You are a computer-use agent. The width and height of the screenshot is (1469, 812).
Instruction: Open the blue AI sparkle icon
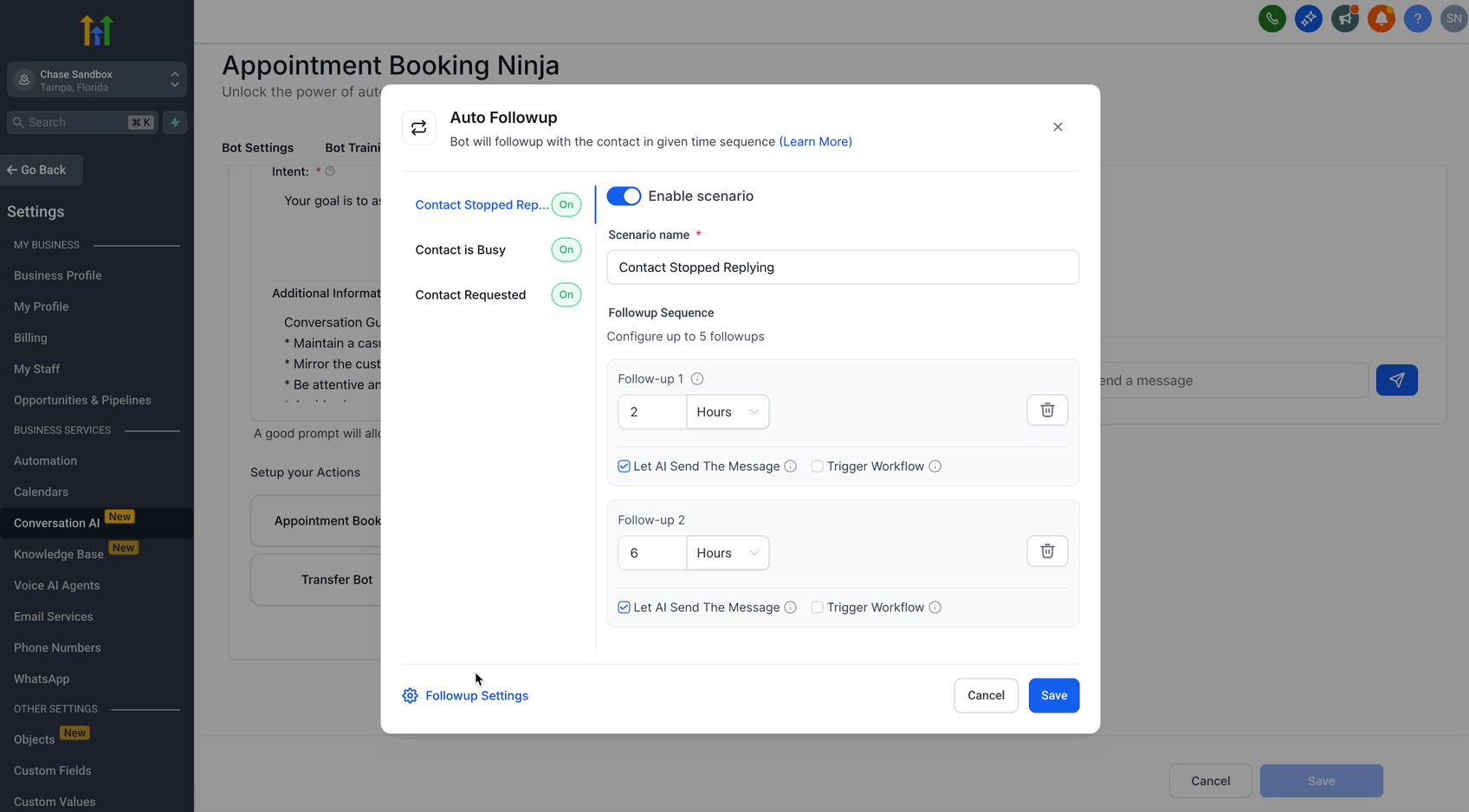[1308, 18]
